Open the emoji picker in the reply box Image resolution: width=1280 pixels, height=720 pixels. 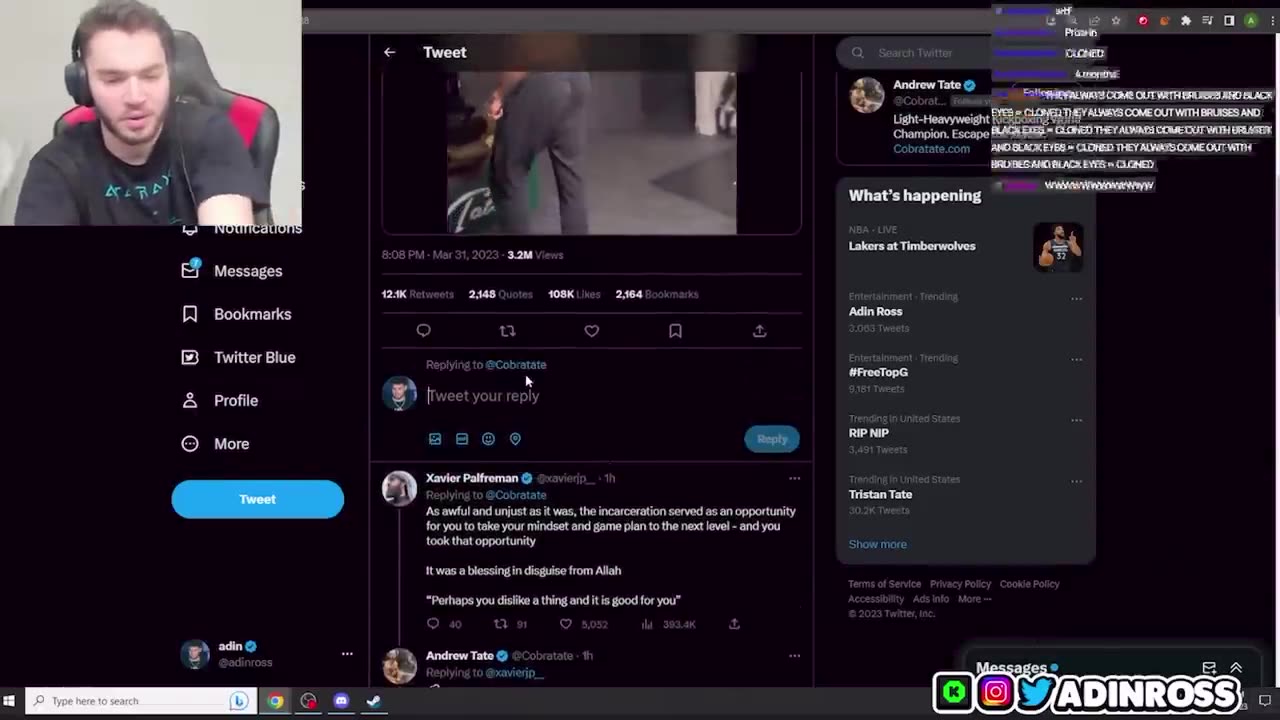[x=488, y=438]
